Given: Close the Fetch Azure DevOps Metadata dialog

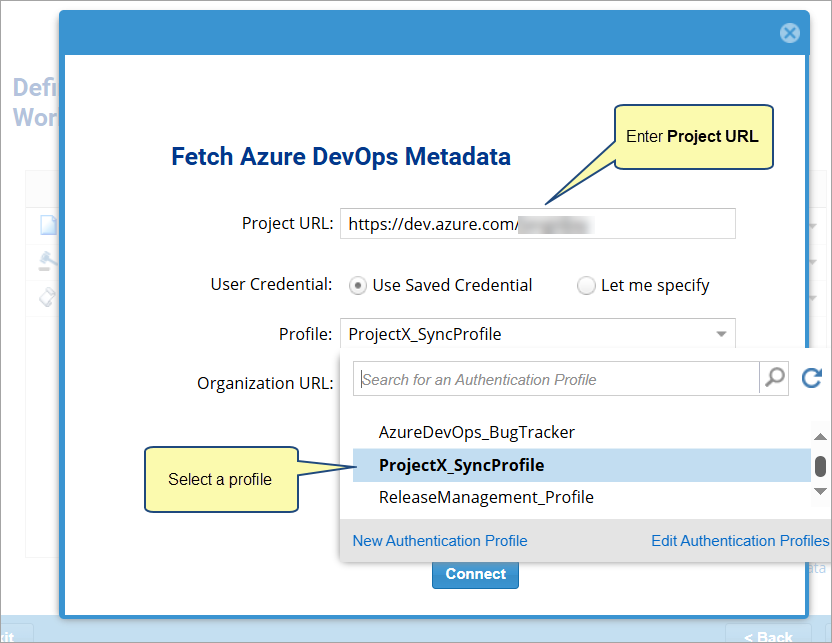Looking at the screenshot, I should click(x=790, y=33).
